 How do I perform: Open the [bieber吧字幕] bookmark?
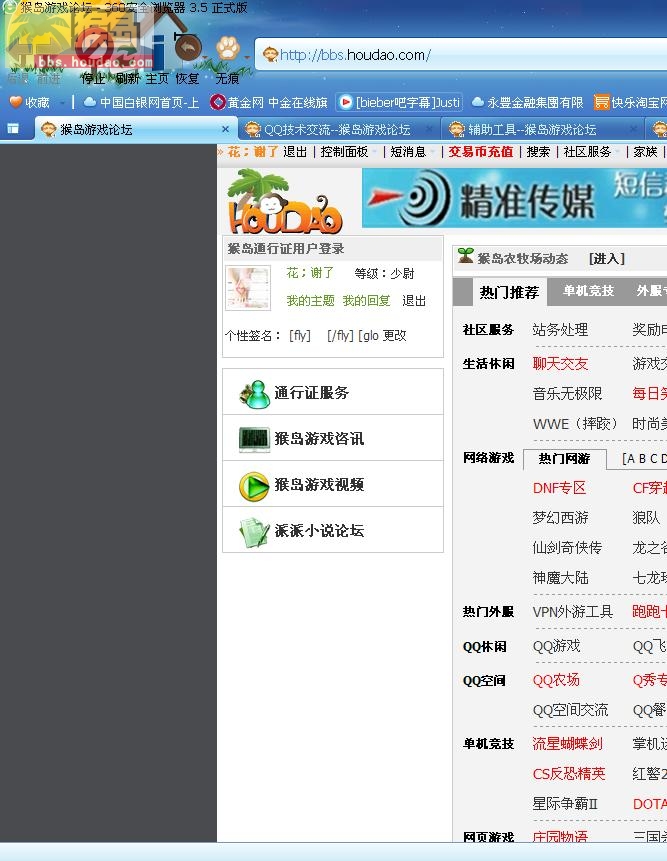[x=399, y=103]
